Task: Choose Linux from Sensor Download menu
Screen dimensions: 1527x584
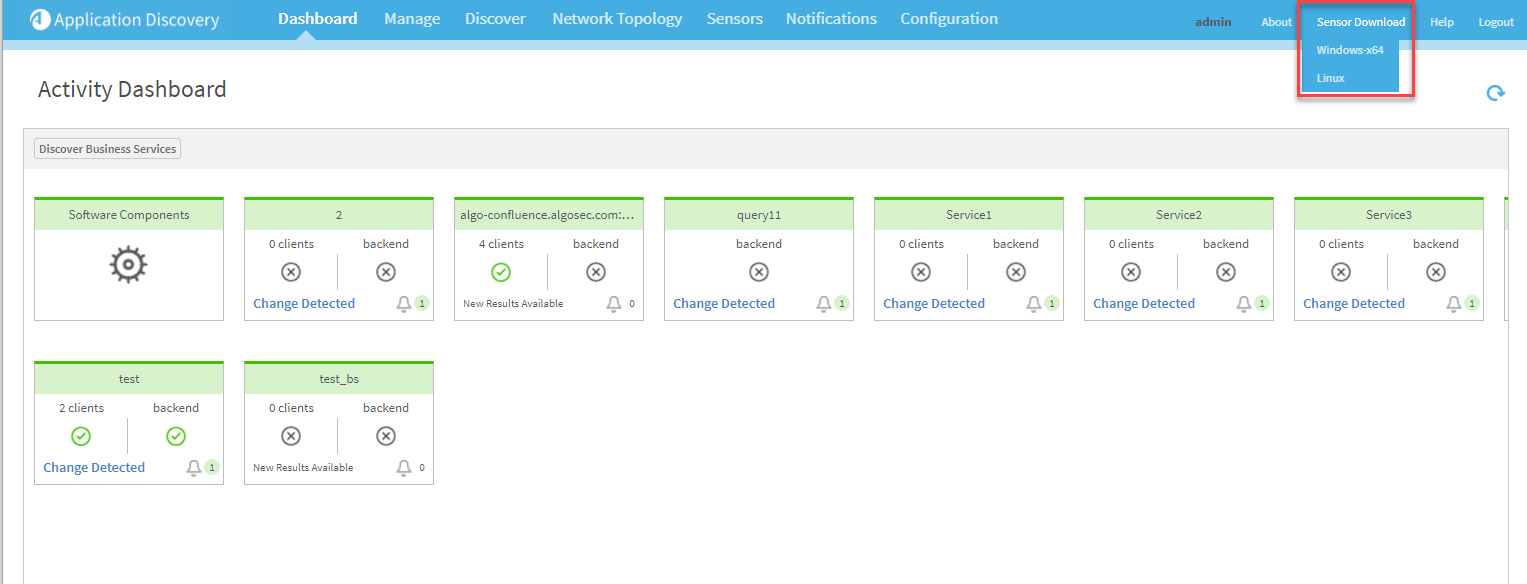Action: [1331, 78]
